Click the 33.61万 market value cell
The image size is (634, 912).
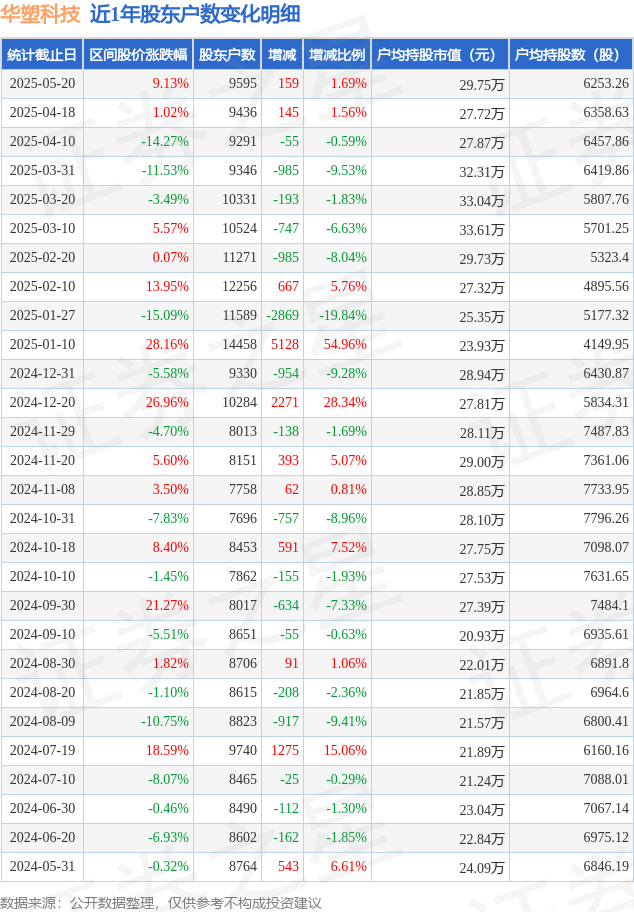(x=482, y=229)
